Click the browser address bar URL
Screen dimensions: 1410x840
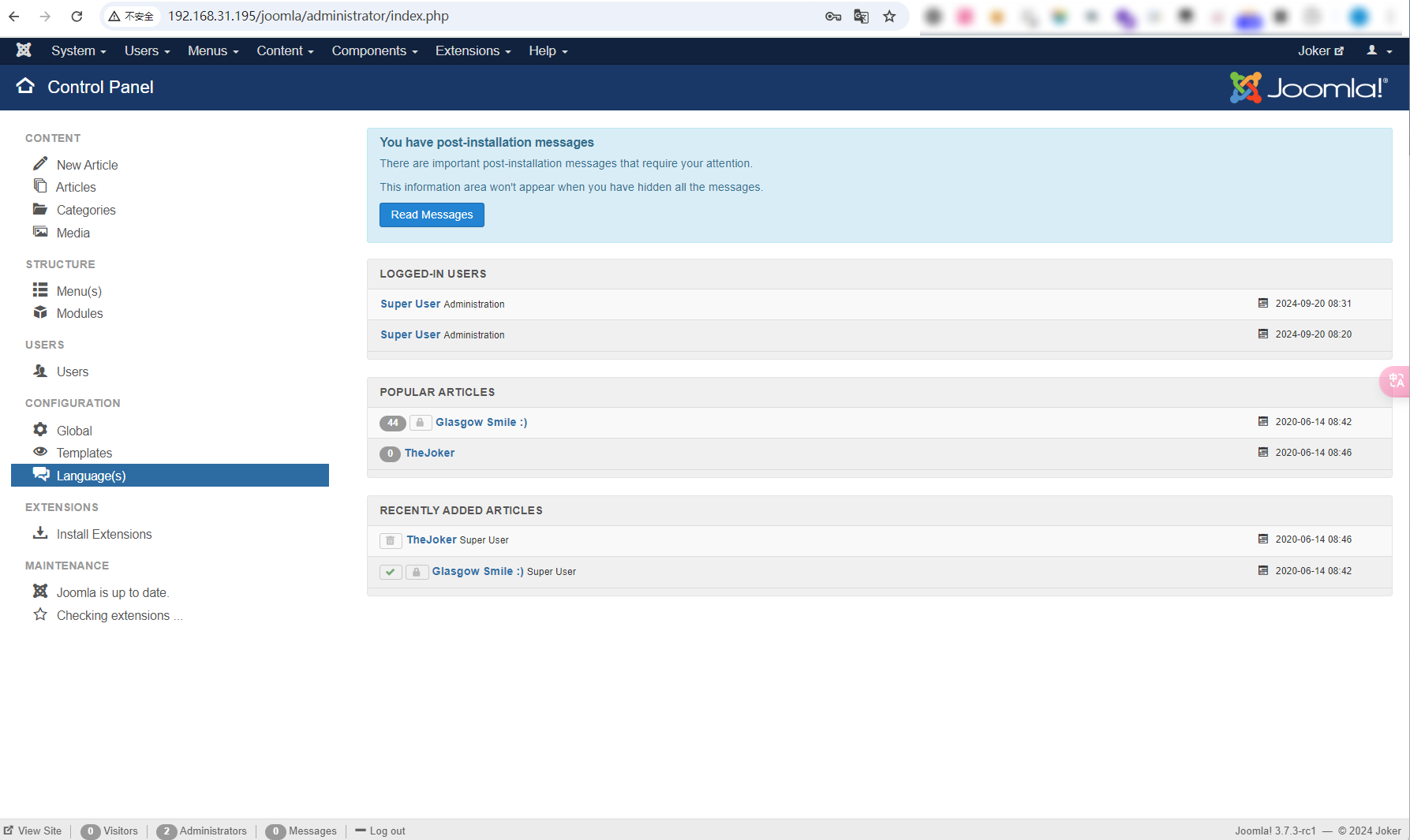(309, 16)
